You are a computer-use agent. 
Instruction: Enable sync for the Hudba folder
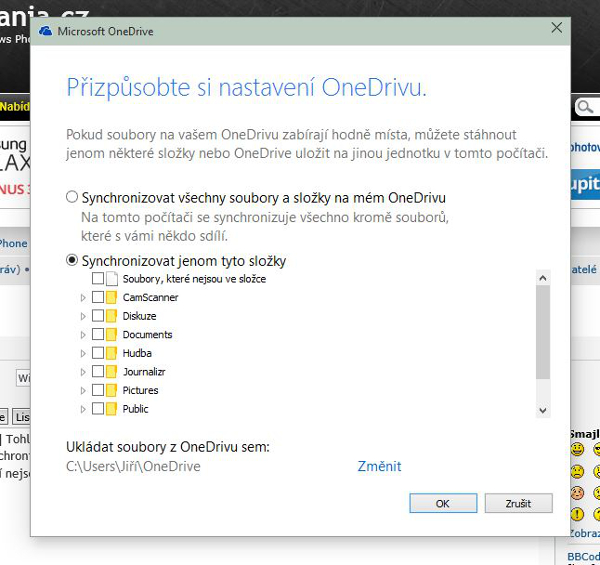pos(98,353)
